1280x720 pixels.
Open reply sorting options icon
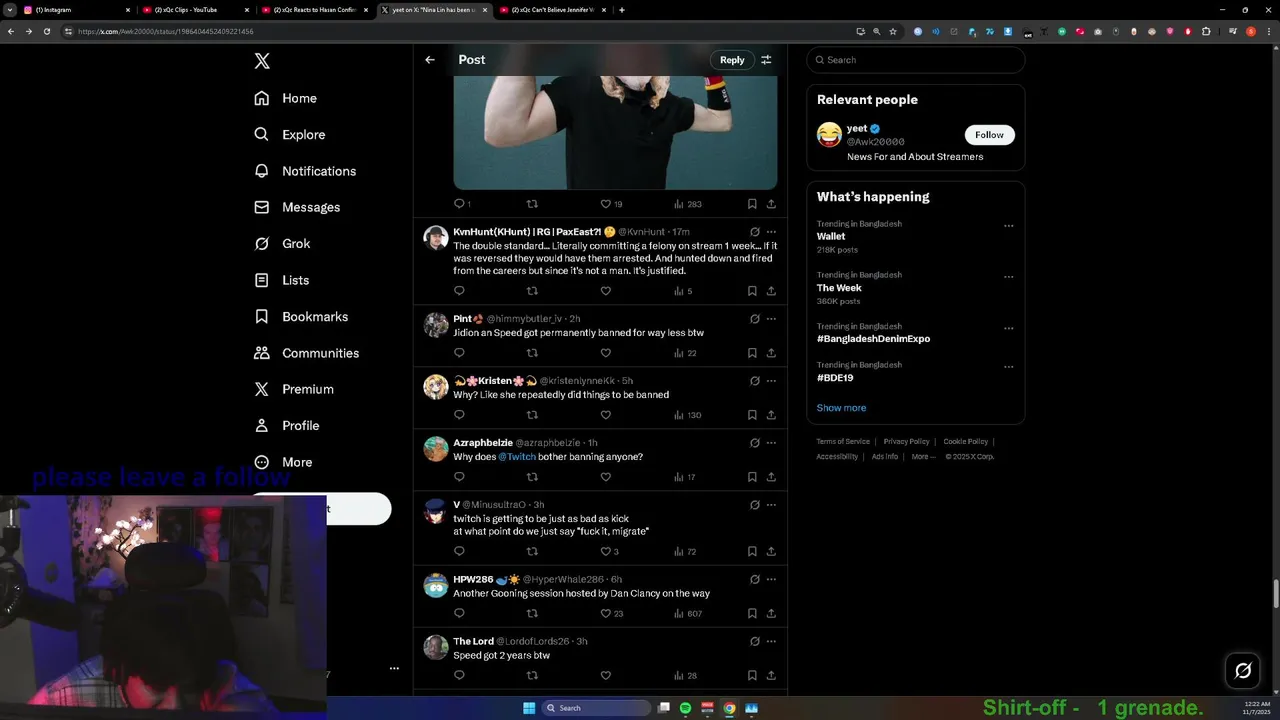point(766,60)
